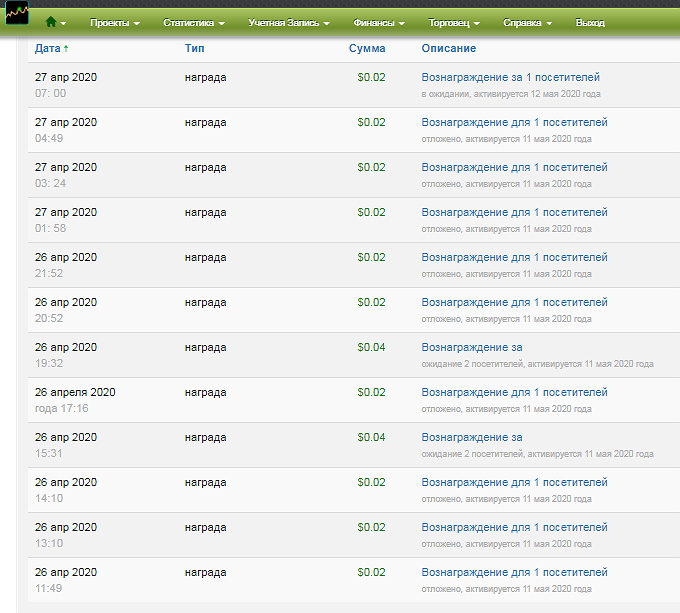Image resolution: width=680 pixels, height=613 pixels.
Task: Expand the Учетная Запись menu
Action: click(x=289, y=23)
